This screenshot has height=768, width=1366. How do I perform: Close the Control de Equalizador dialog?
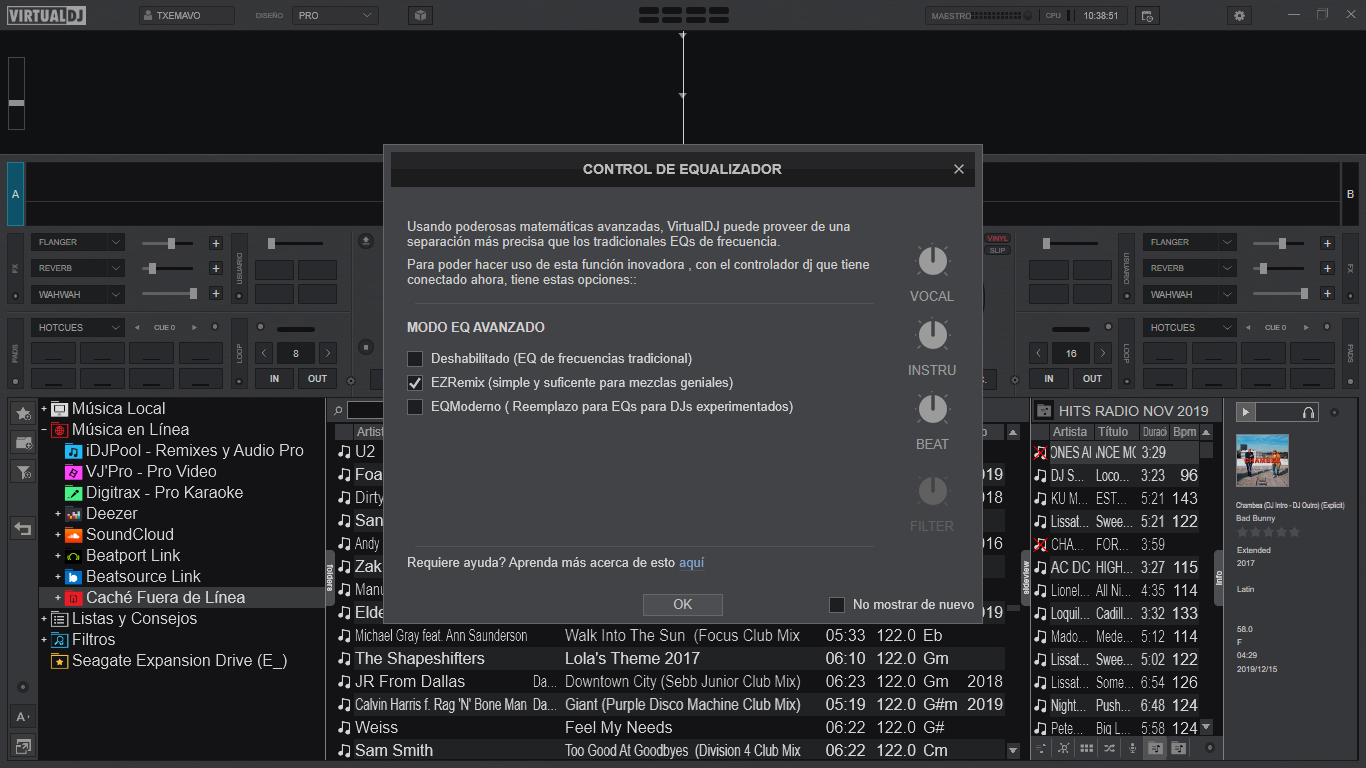(959, 169)
